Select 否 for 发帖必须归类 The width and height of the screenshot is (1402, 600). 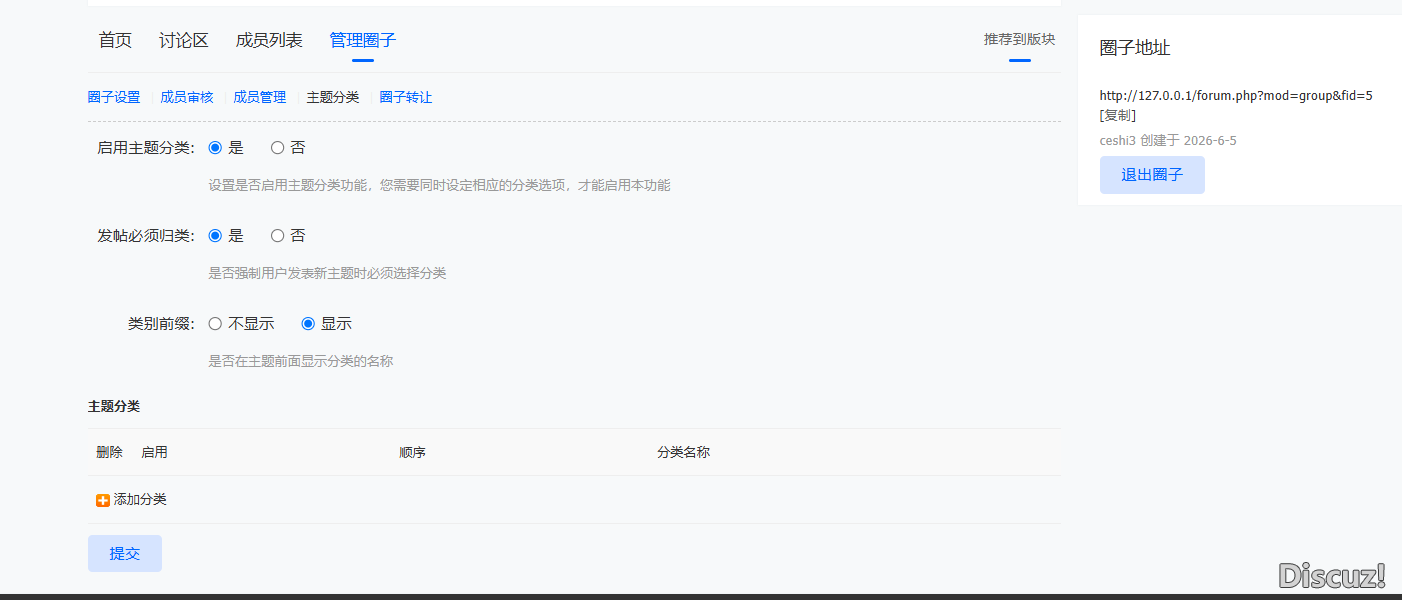click(x=278, y=236)
